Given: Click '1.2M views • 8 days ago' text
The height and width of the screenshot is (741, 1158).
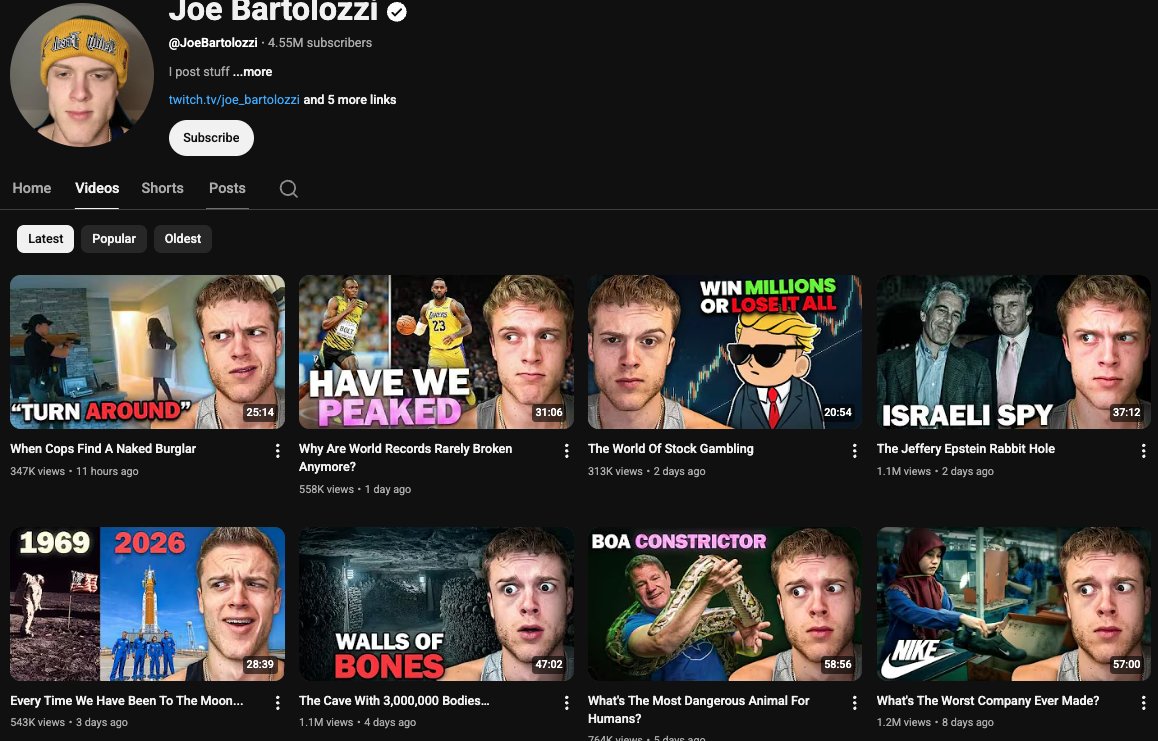Looking at the screenshot, I should point(935,723).
